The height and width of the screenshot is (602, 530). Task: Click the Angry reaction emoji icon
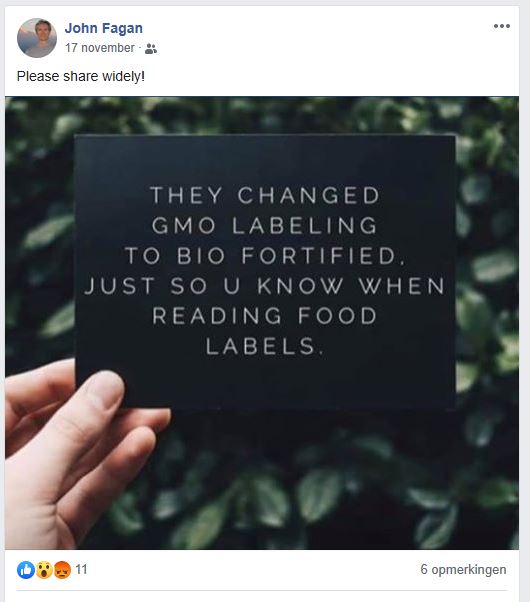click(x=62, y=570)
